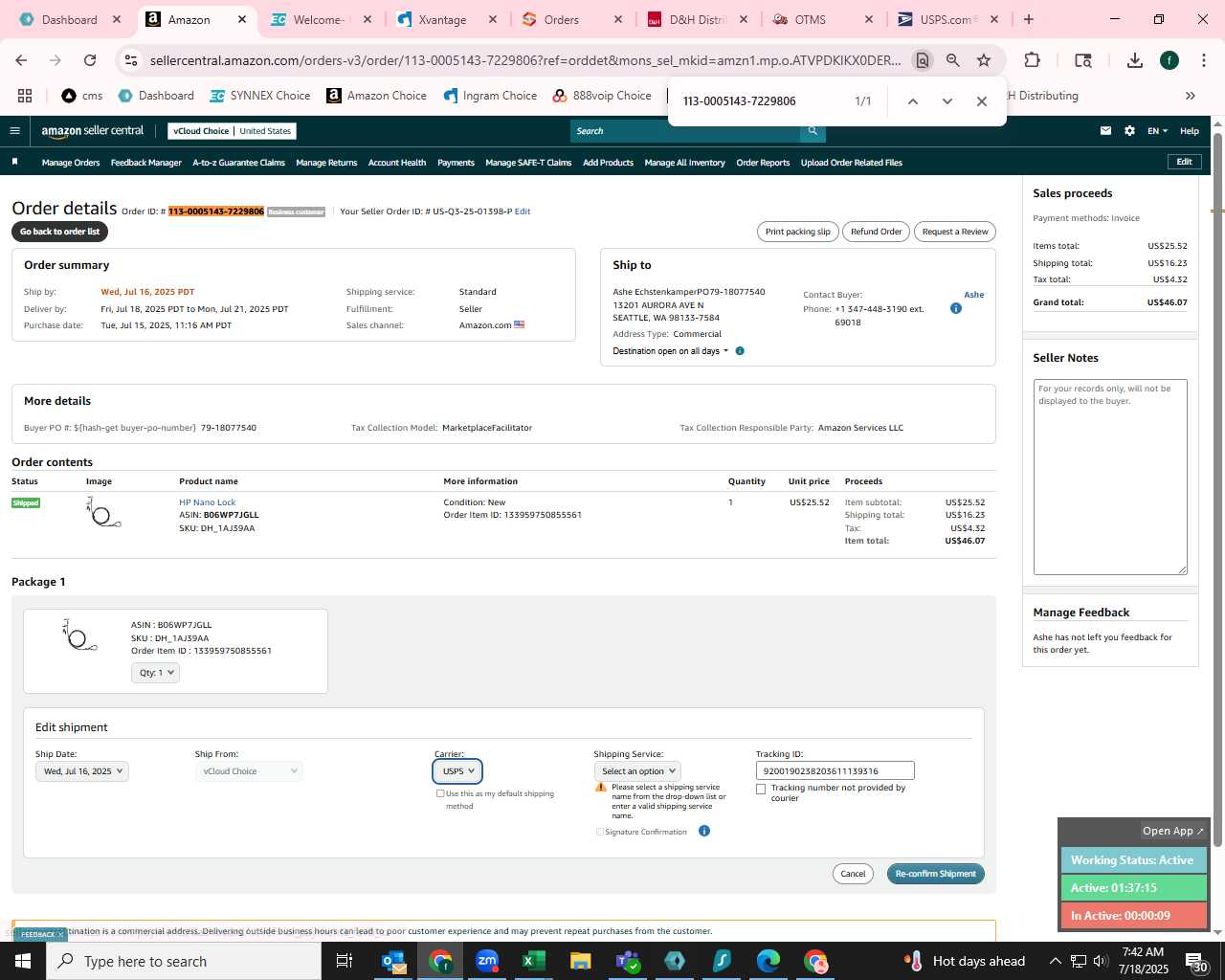
Task: Go to the next find result
Action: tap(947, 101)
